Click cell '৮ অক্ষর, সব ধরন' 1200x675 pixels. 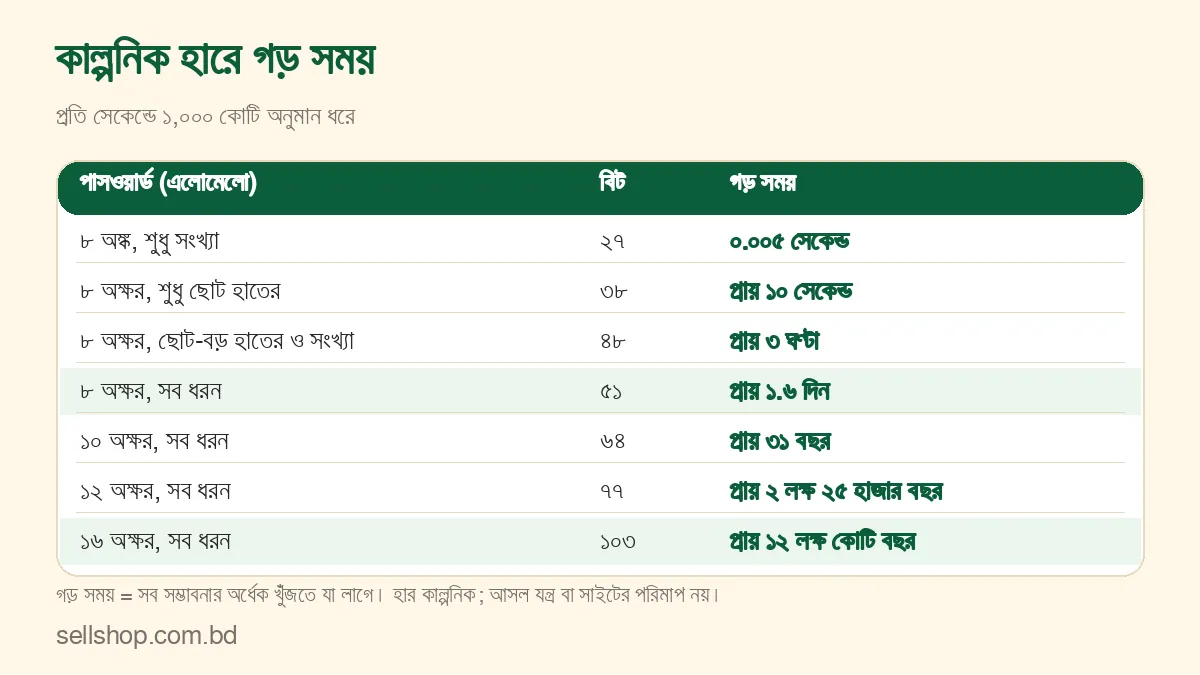point(151,391)
